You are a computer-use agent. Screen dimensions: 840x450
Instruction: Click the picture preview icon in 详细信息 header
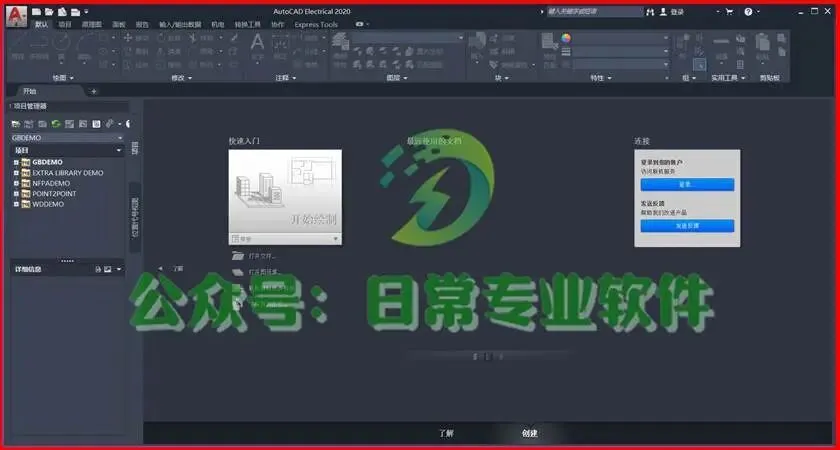[x=108, y=269]
